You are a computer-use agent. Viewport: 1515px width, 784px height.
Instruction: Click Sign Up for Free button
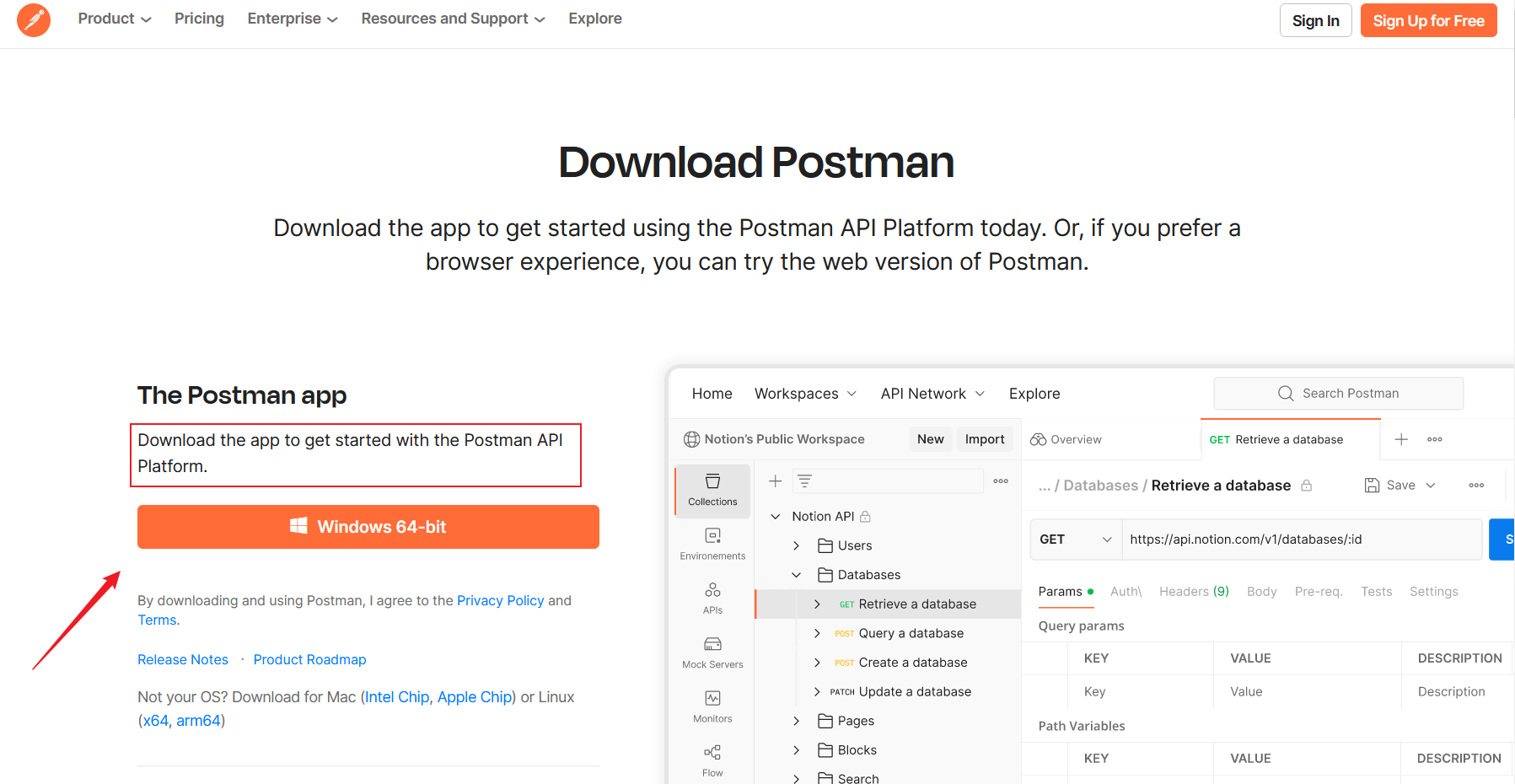(x=1428, y=20)
